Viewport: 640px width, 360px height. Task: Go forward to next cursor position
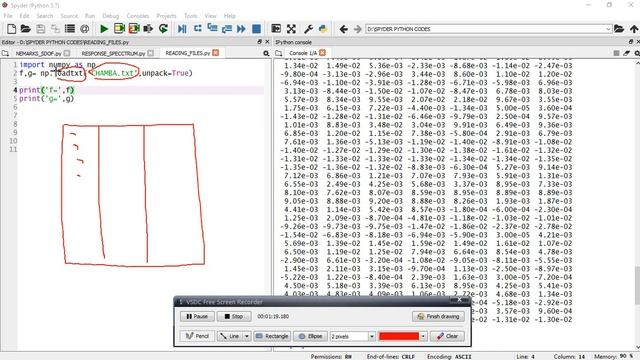tap(358, 29)
